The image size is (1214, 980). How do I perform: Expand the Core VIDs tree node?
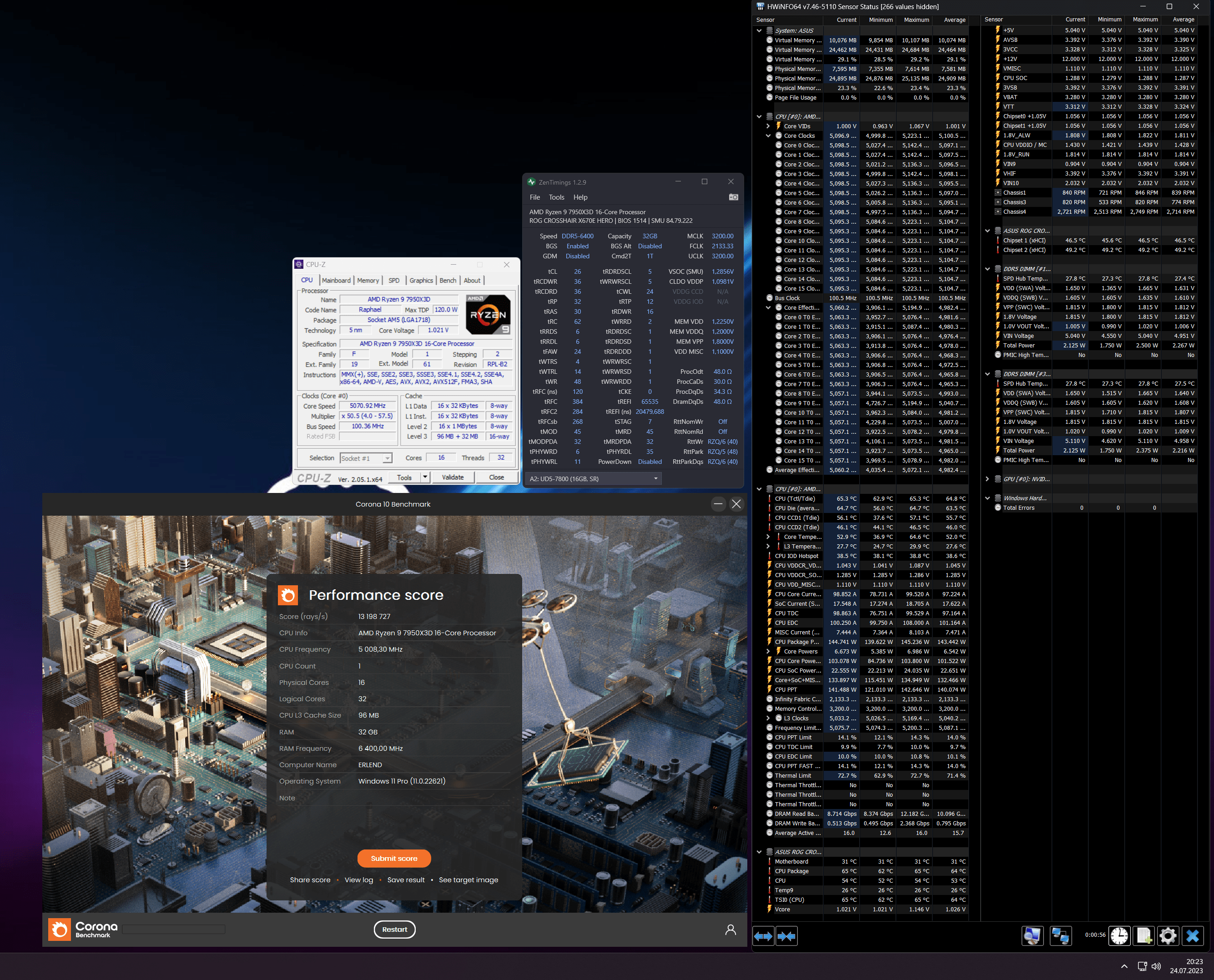[x=768, y=126]
